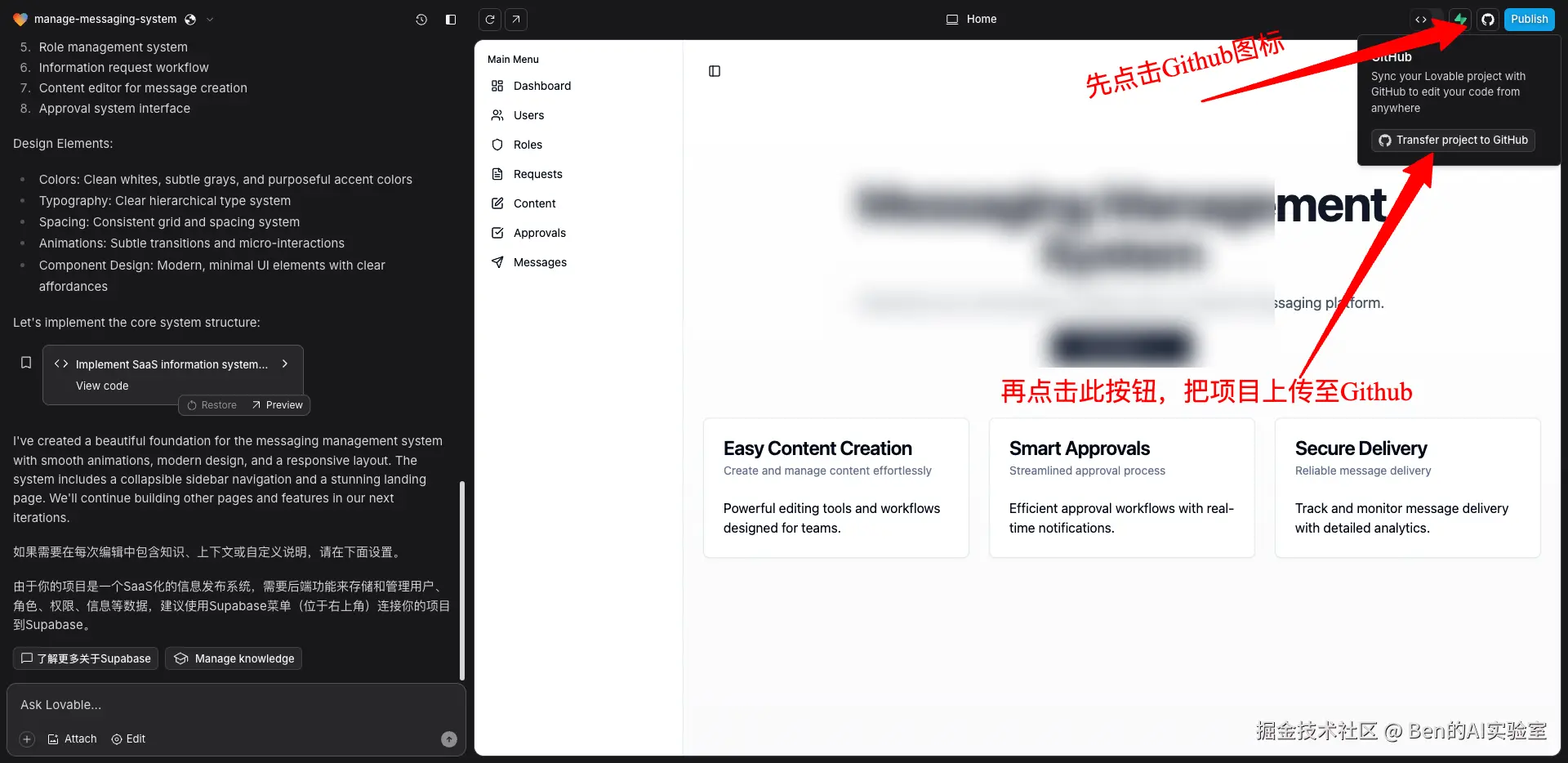Click the Approvals checkbox icon
Screen dimensions: 1568x763
(497, 233)
